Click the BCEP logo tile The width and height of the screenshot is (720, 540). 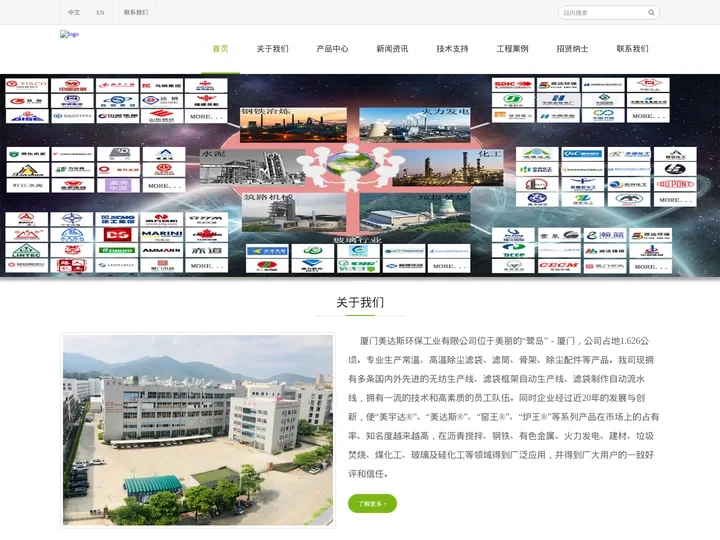click(513, 250)
